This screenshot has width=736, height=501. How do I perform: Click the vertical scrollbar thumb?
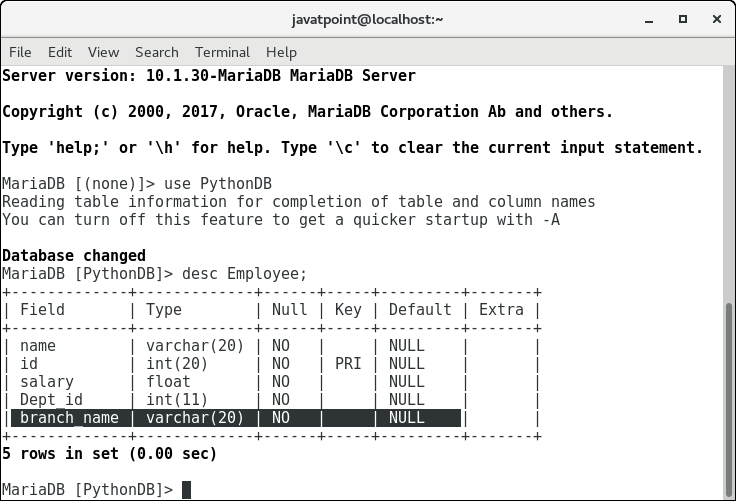[x=728, y=398]
